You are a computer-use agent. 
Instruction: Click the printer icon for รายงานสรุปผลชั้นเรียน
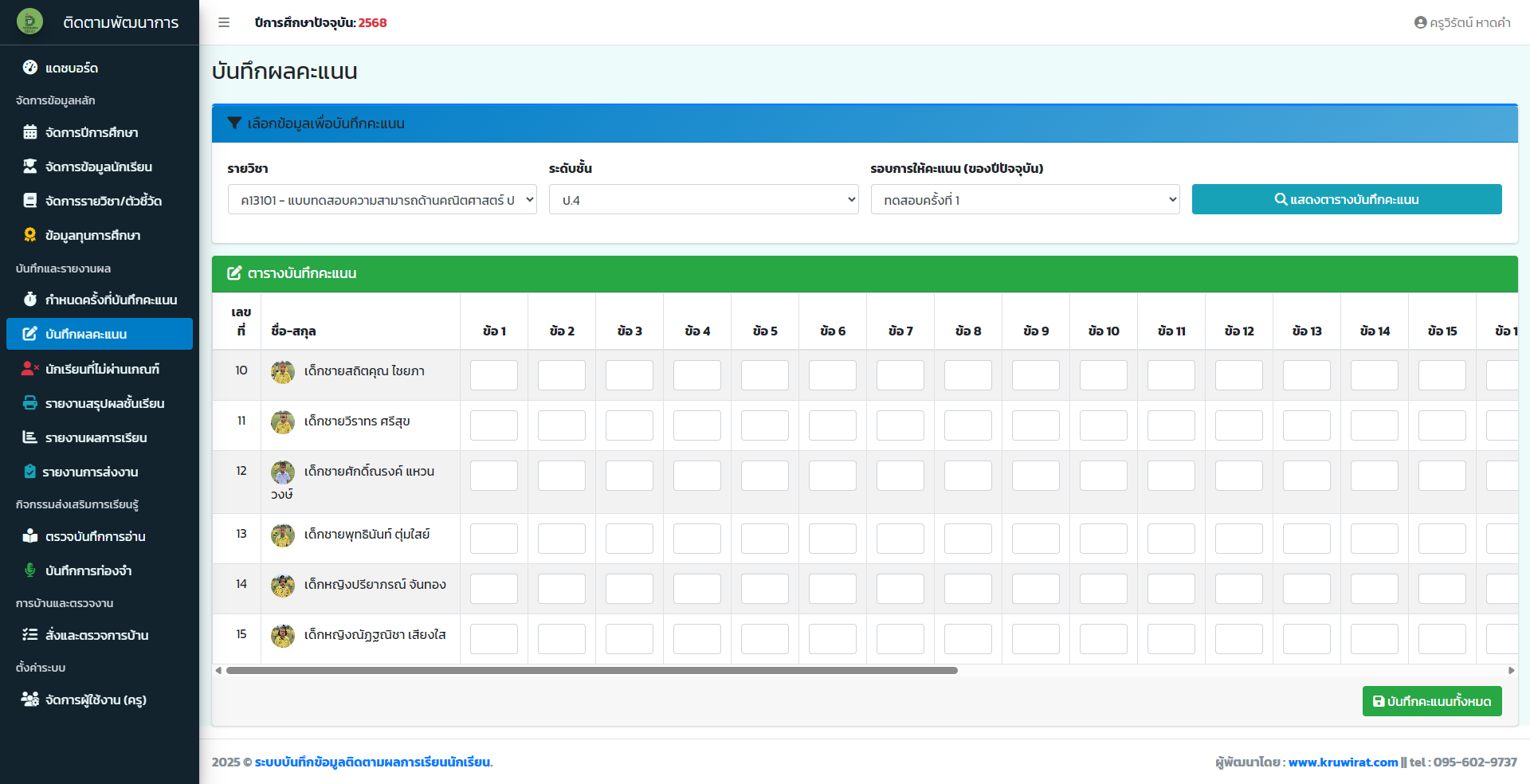(30, 403)
